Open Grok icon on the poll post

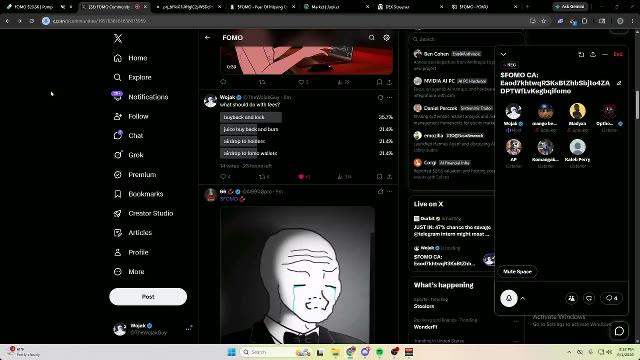[x=380, y=98]
